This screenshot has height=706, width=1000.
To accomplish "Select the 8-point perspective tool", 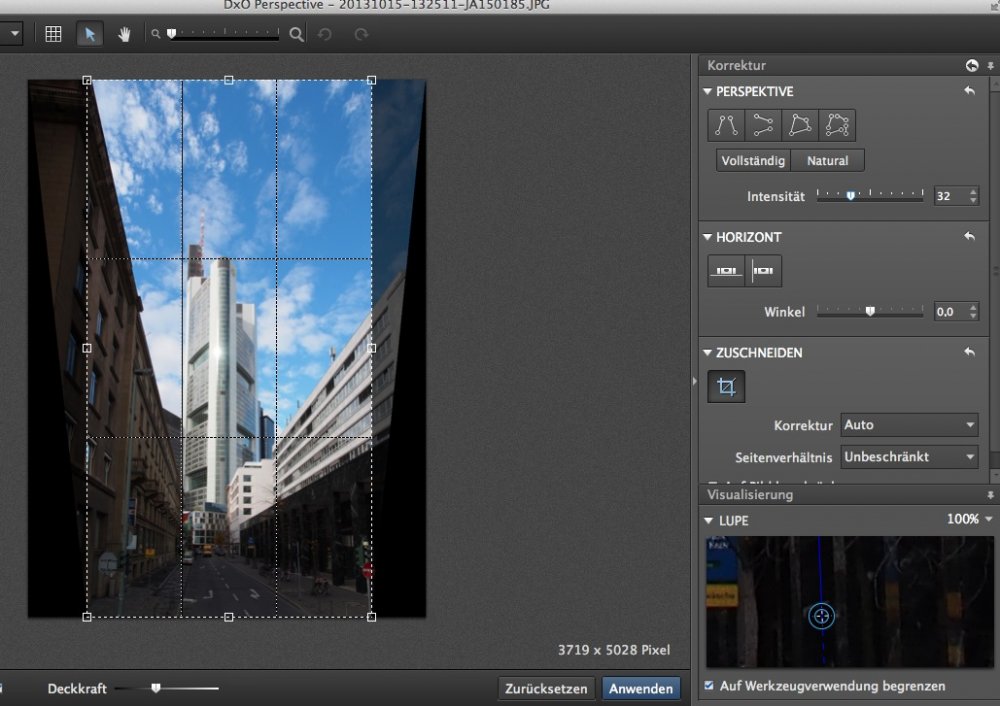I will (837, 125).
